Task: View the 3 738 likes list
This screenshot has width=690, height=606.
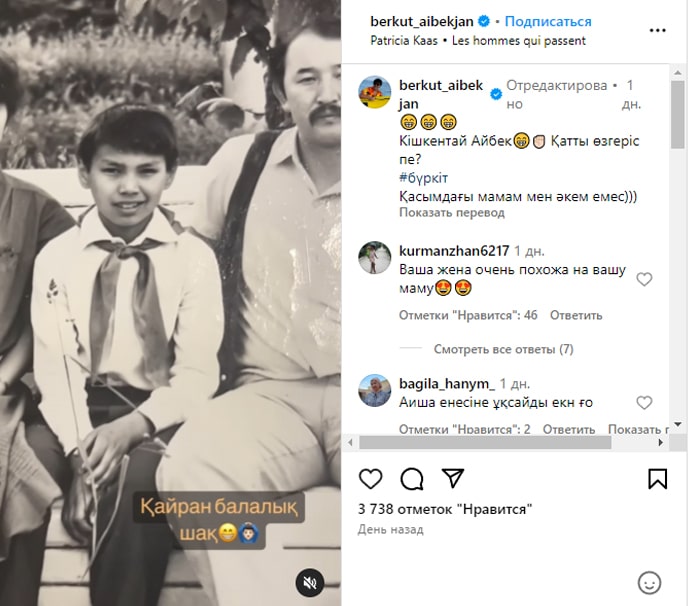Action: [x=445, y=509]
